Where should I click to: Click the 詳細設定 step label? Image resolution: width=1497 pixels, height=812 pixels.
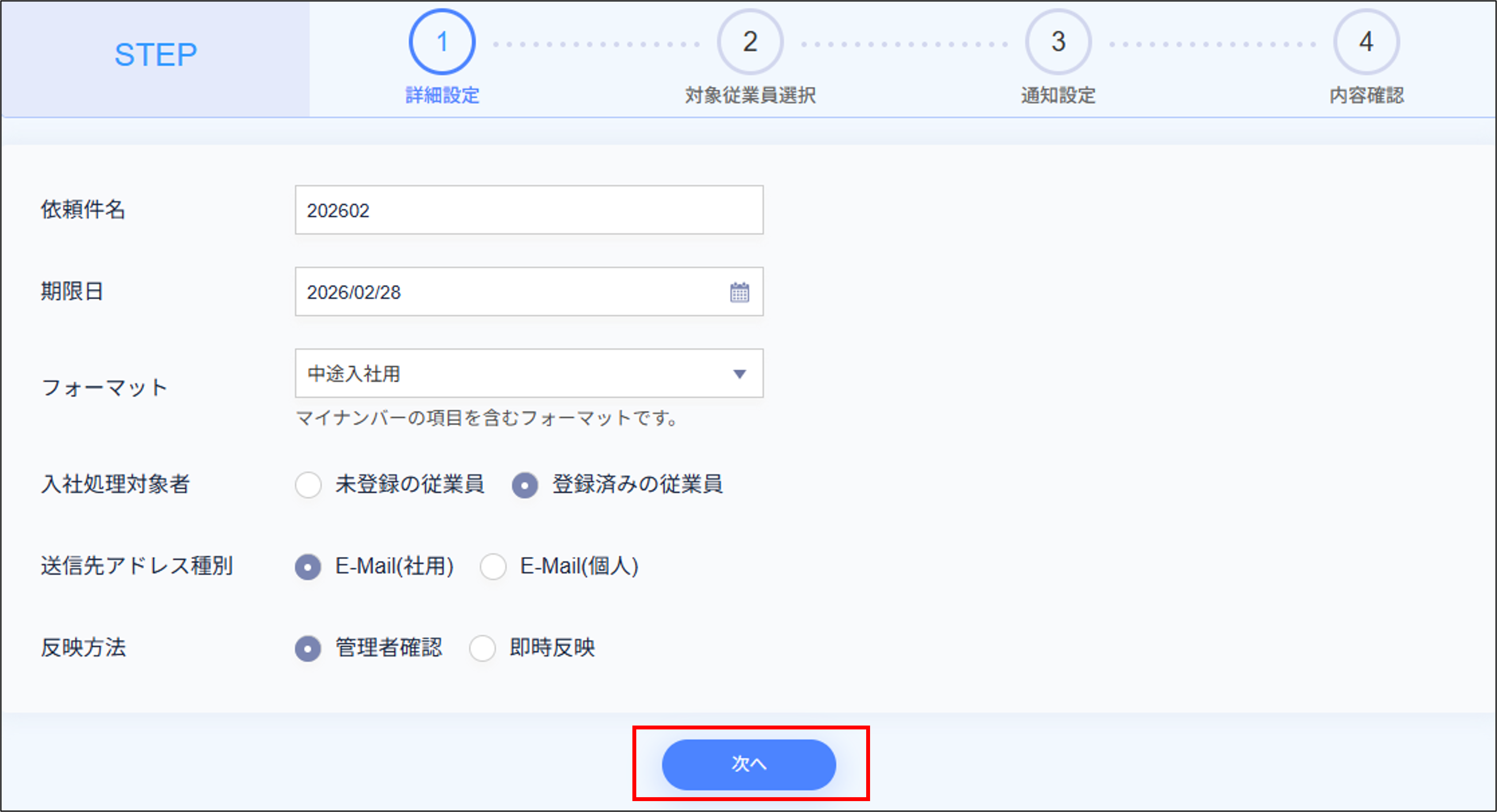(442, 96)
